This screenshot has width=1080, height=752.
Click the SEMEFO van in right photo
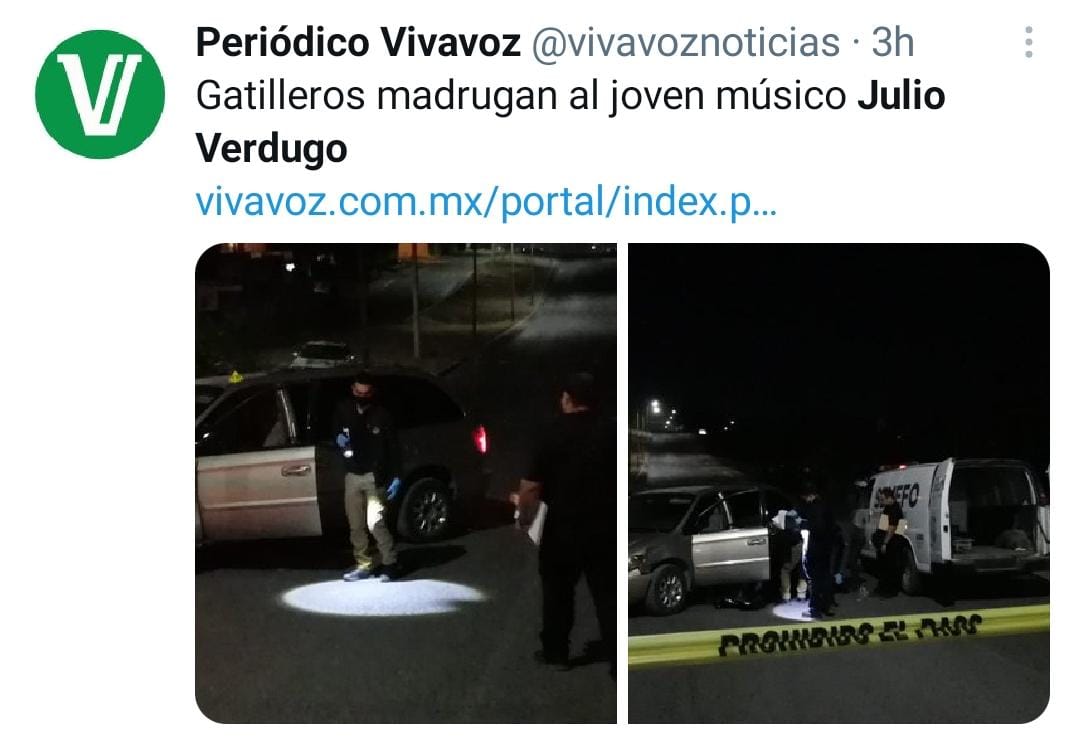pyautogui.click(x=952, y=521)
